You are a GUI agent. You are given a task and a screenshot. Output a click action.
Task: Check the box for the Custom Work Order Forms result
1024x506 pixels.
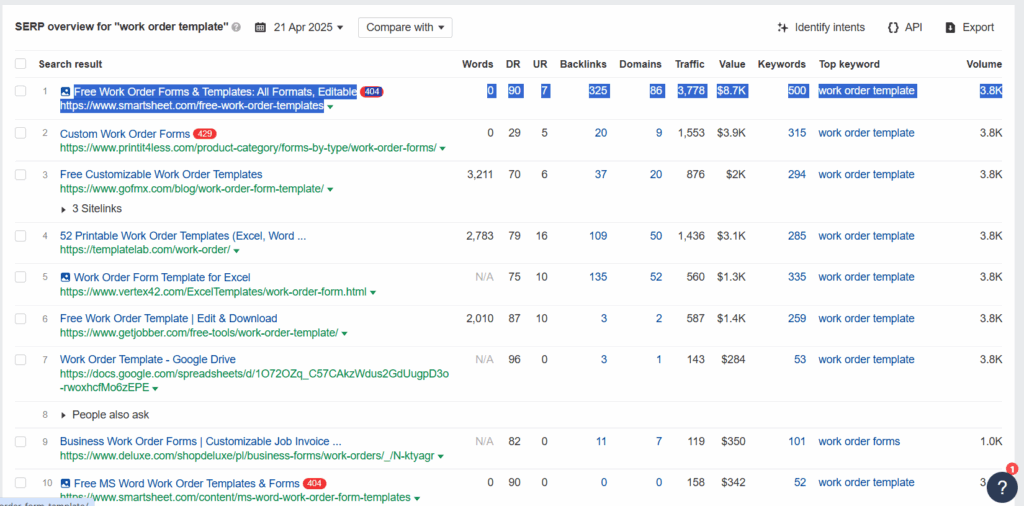[x=21, y=133]
